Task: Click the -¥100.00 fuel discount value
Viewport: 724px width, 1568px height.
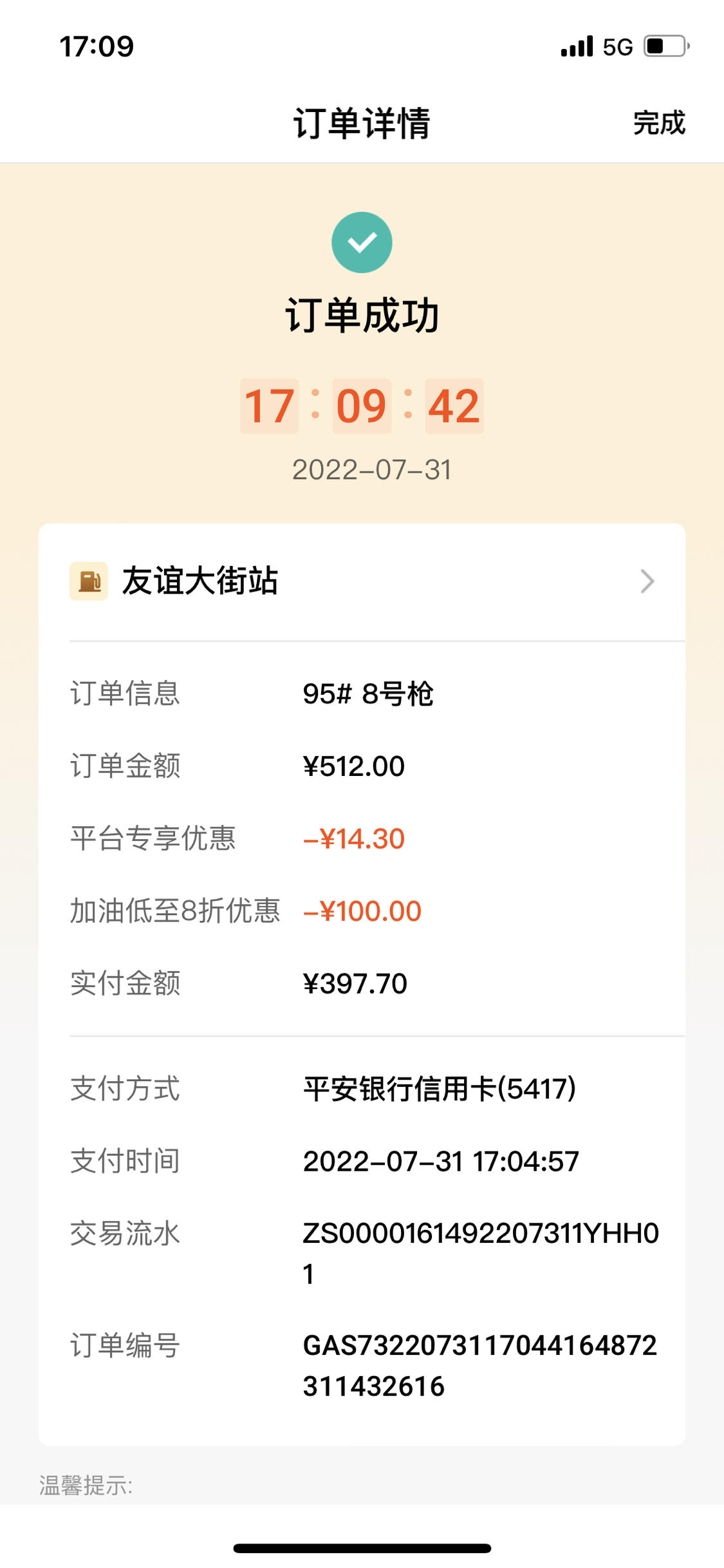Action: (362, 911)
